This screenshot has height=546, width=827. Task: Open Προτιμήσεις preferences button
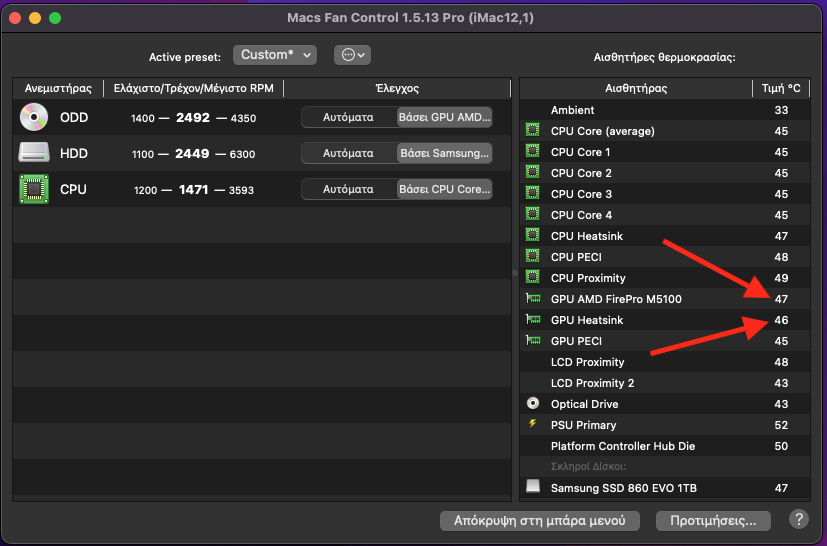click(713, 521)
